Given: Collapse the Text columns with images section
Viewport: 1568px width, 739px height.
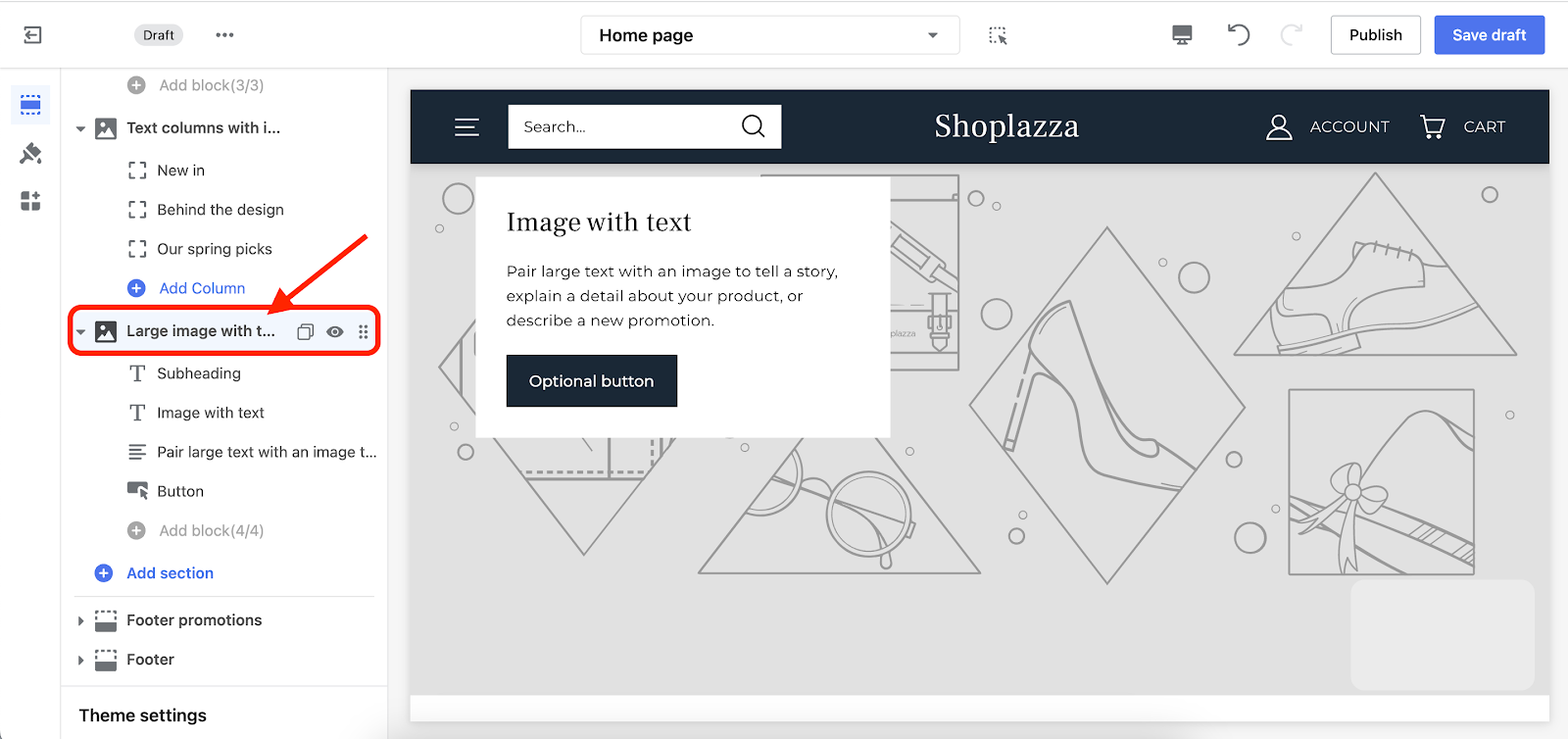Looking at the screenshot, I should click(x=80, y=128).
